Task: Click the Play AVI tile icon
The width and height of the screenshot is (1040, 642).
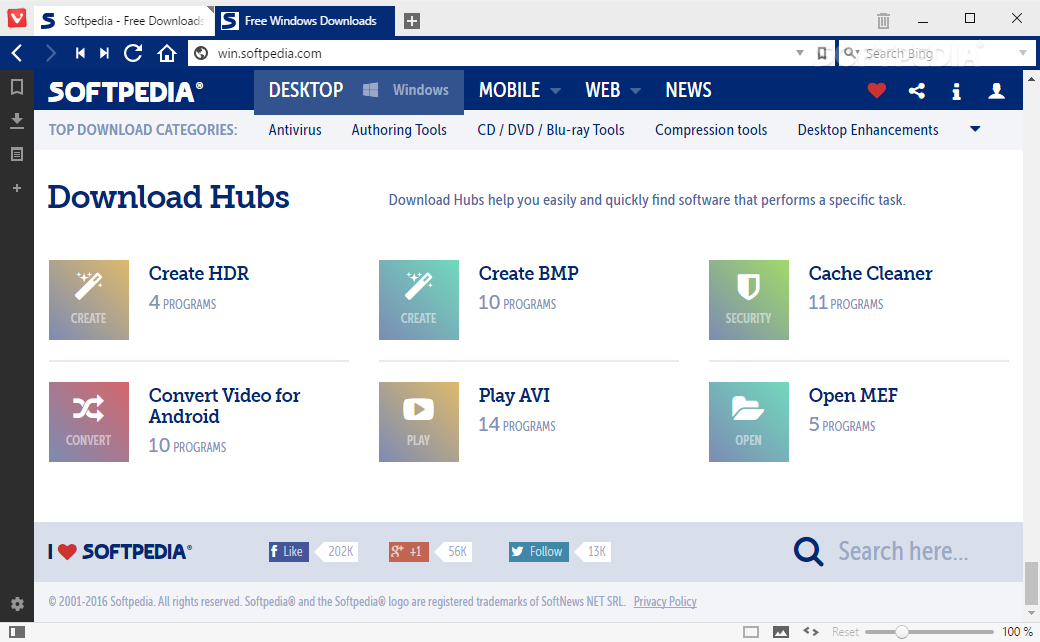Action: tap(419, 422)
